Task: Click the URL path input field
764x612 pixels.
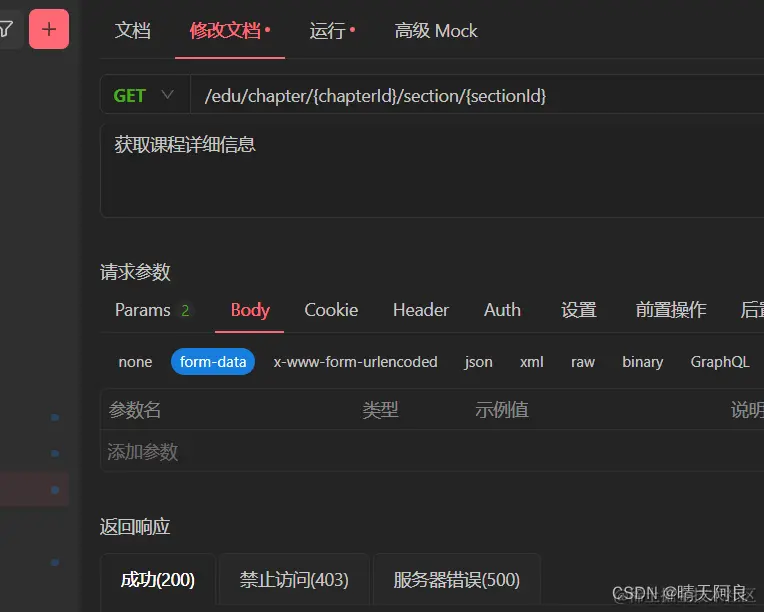Action: pyautogui.click(x=477, y=96)
